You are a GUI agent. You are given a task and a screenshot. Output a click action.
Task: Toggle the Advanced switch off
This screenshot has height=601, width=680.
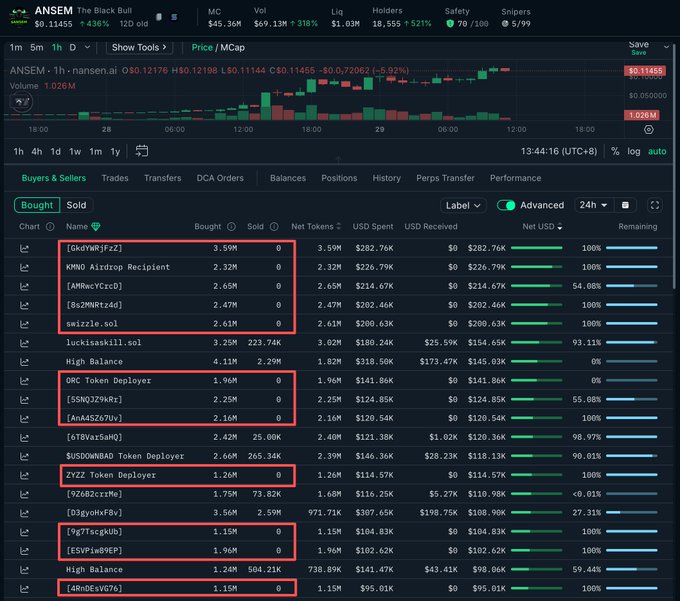506,205
